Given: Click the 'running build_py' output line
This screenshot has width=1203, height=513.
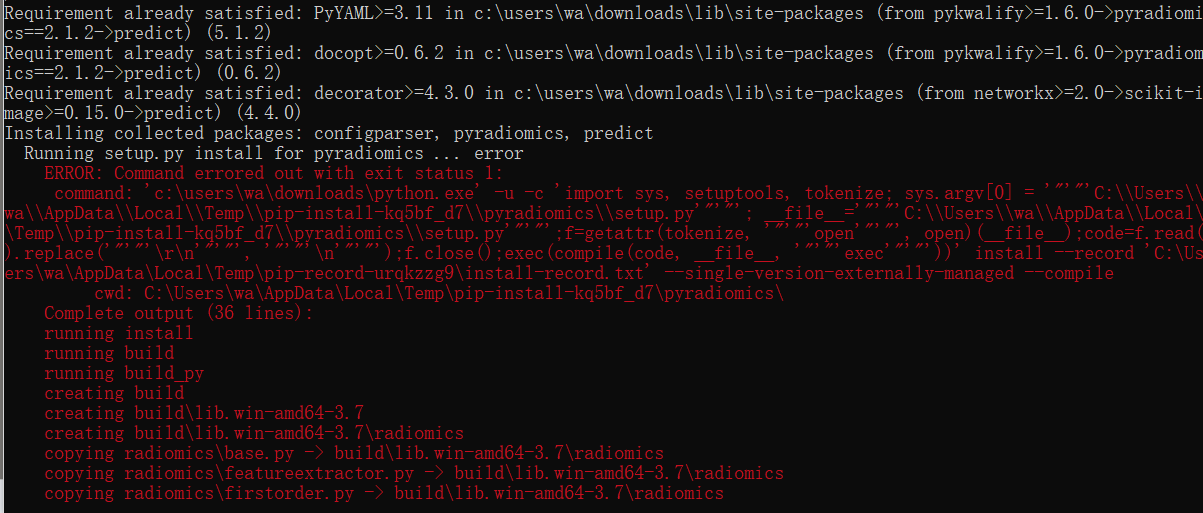Looking at the screenshot, I should [x=123, y=373].
